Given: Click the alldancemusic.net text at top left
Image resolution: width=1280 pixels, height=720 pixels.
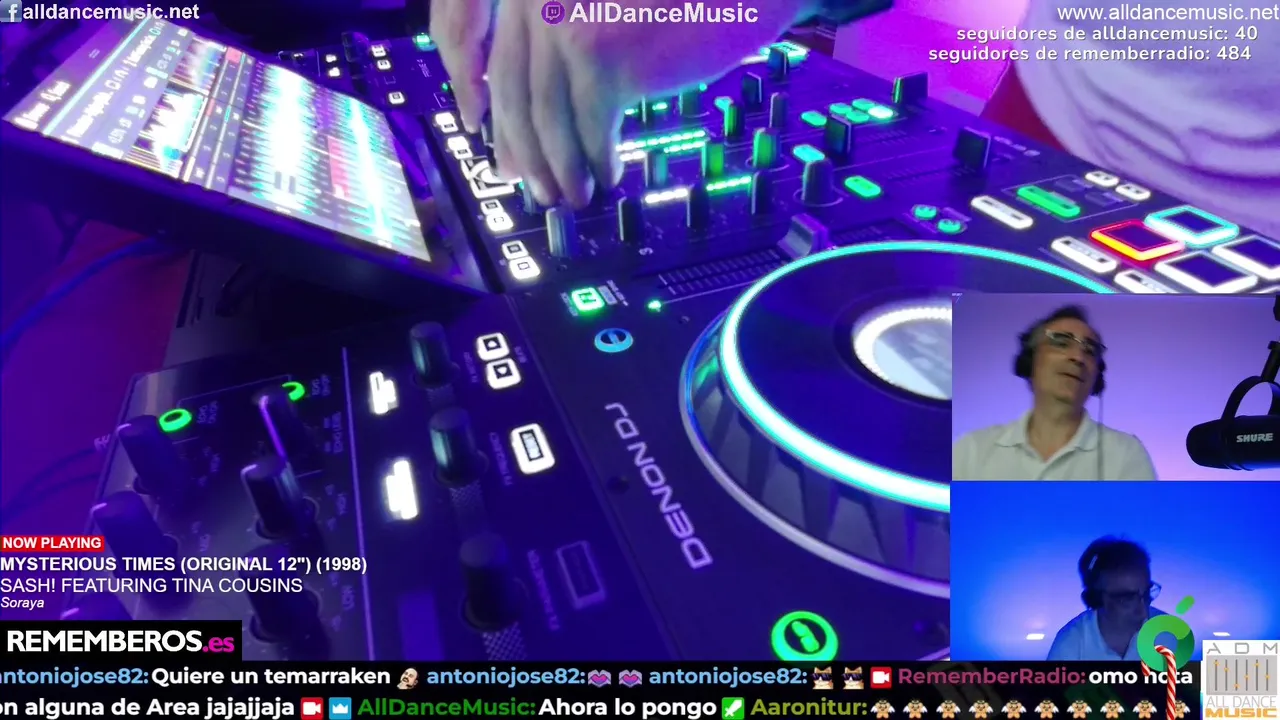Looking at the screenshot, I should point(111,12).
